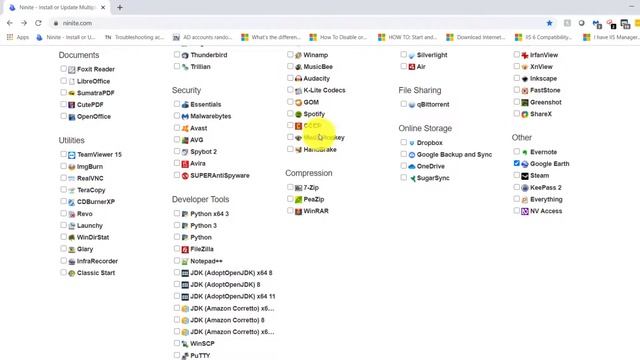
Task: Click JDK (AdoptOpenJDK) x64 11 label
Action: click(x=233, y=296)
